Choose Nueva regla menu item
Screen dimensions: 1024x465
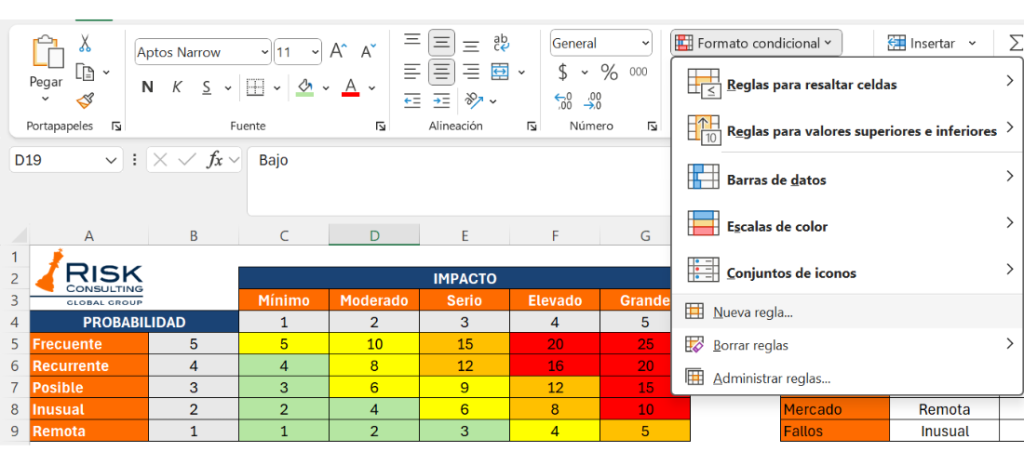[847, 312]
